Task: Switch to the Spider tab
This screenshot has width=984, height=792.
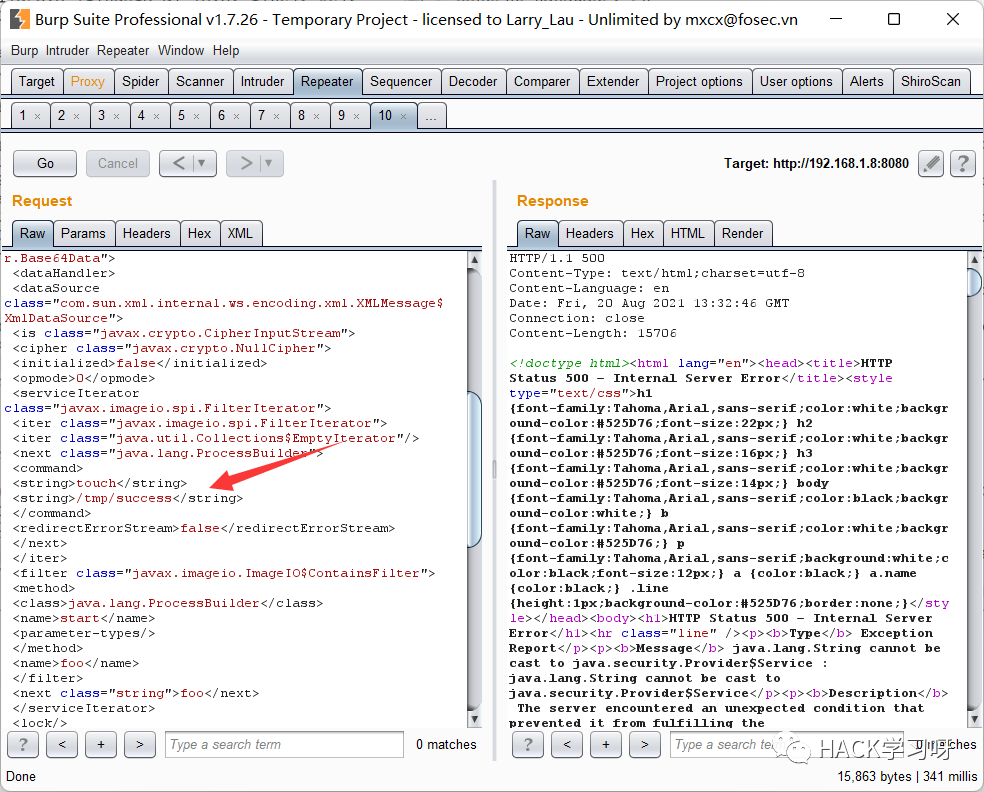Action: tap(141, 82)
